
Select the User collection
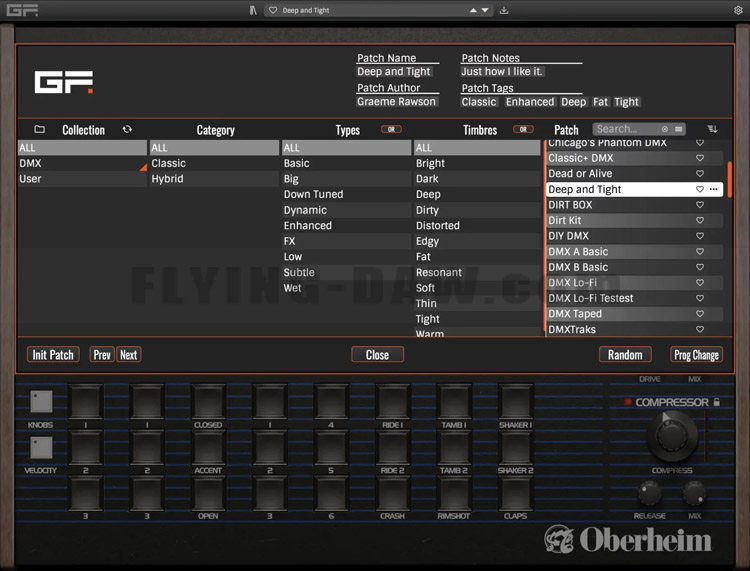[82, 179]
